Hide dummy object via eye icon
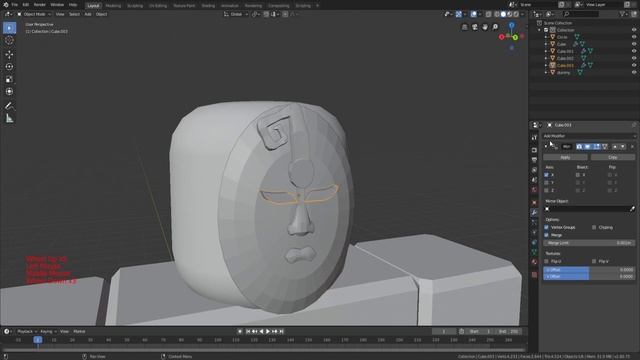Viewport: 640px width, 360px height. tap(634, 72)
